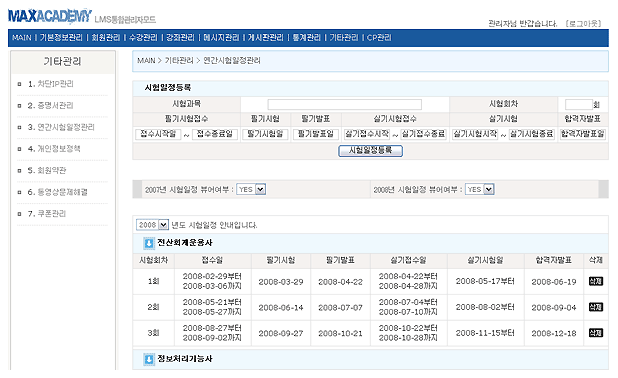
Task: Select 6. 동영상문제해결 in the sidebar
Action: point(58,192)
